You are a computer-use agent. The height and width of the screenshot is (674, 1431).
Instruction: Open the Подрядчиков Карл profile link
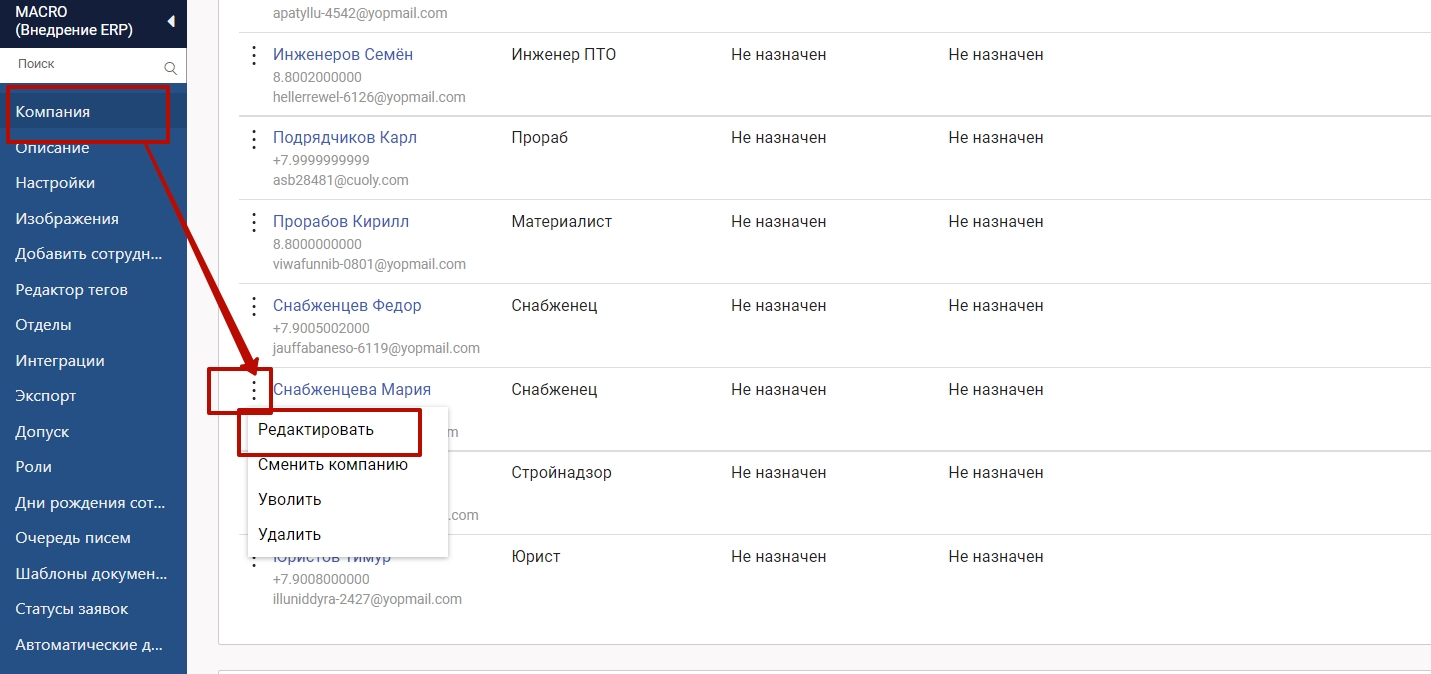click(x=344, y=138)
